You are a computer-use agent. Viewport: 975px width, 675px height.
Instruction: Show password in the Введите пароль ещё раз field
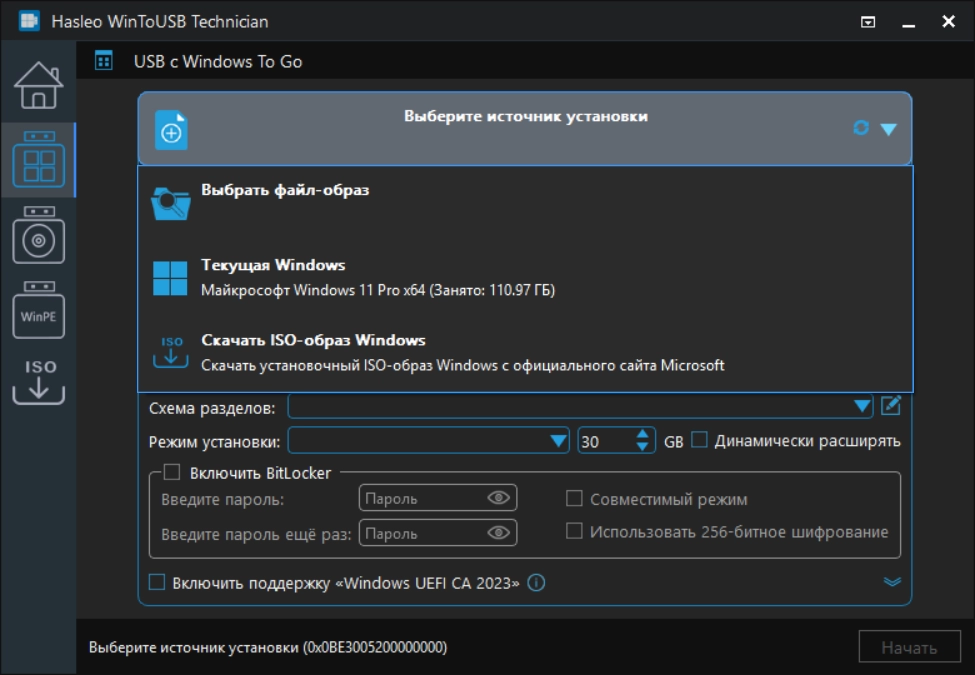[499, 533]
